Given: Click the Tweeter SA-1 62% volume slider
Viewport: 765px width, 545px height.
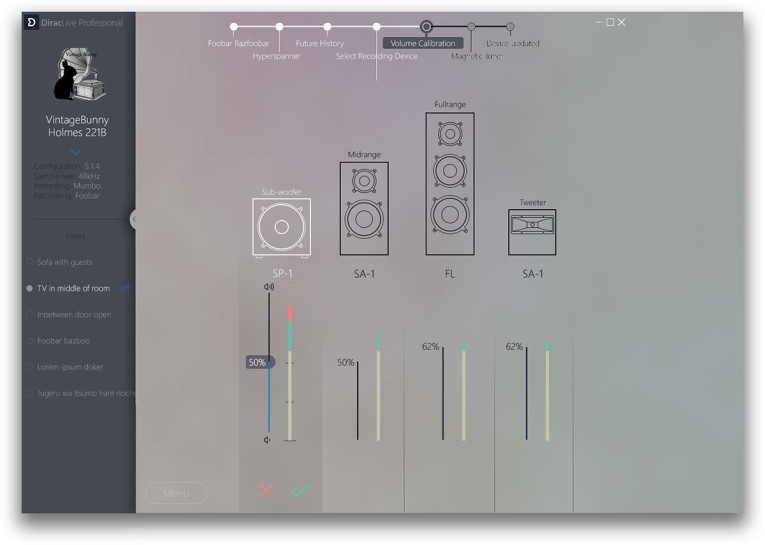Looking at the screenshot, I should tap(526, 393).
